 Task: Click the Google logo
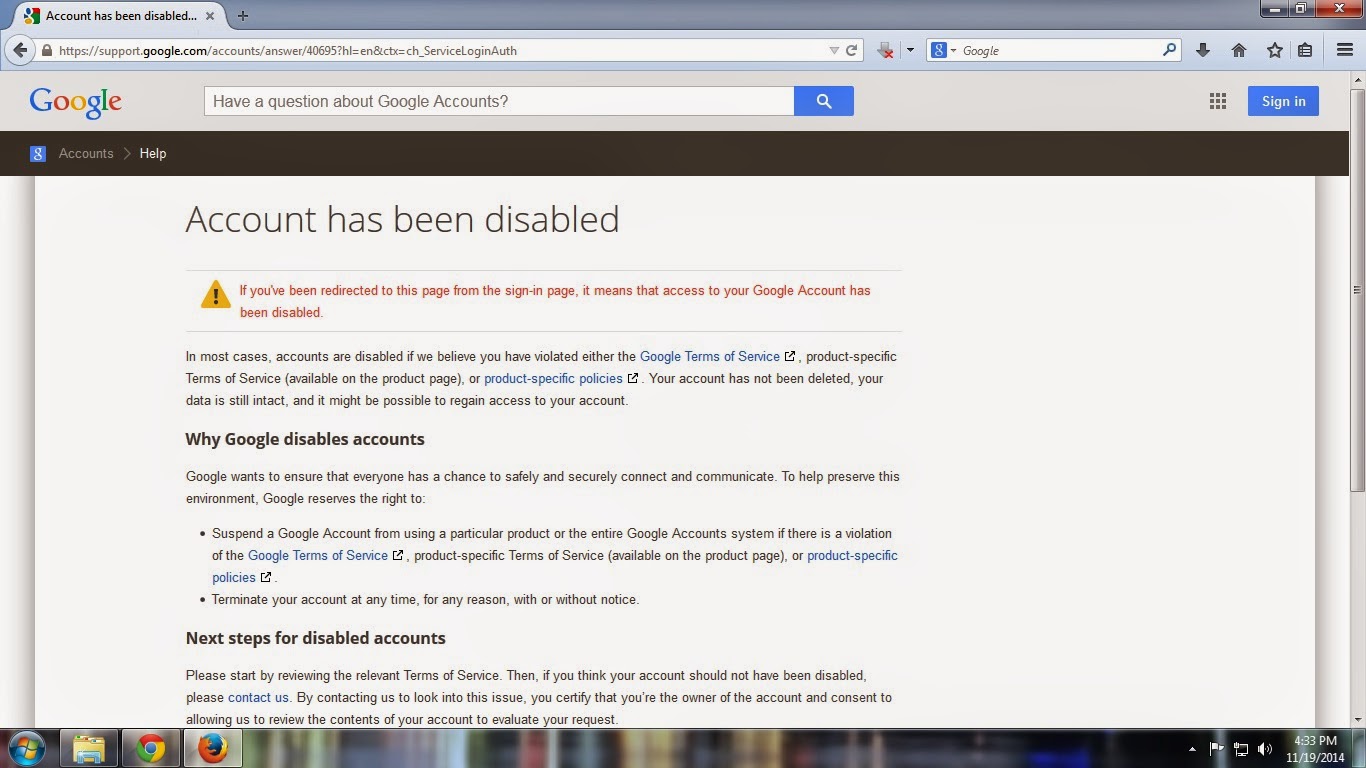pyautogui.click(x=75, y=103)
